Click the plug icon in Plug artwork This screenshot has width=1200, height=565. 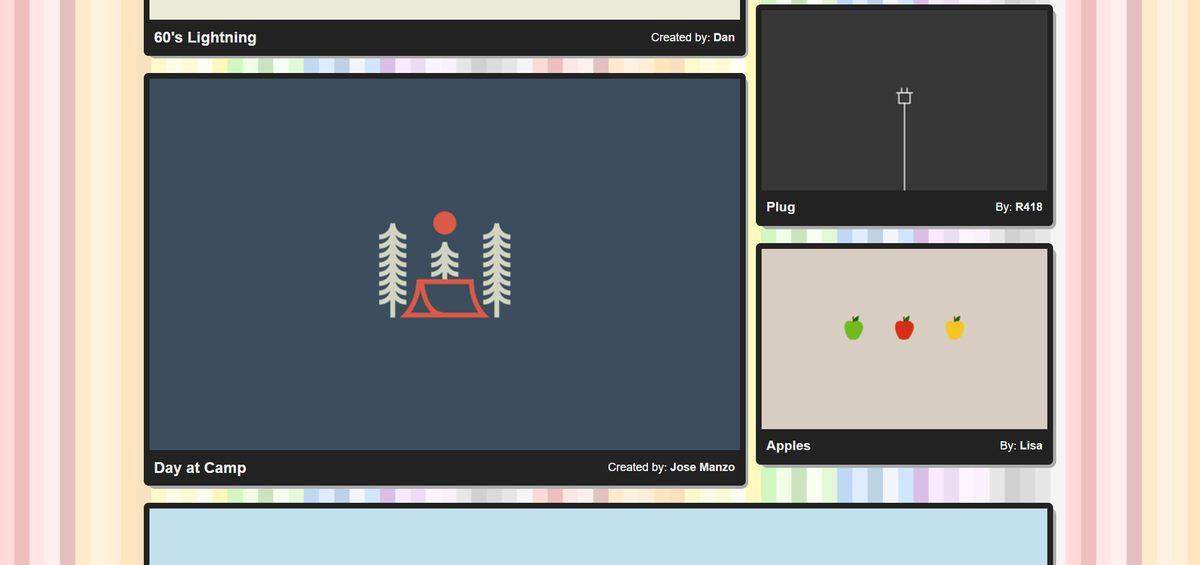[x=904, y=97]
